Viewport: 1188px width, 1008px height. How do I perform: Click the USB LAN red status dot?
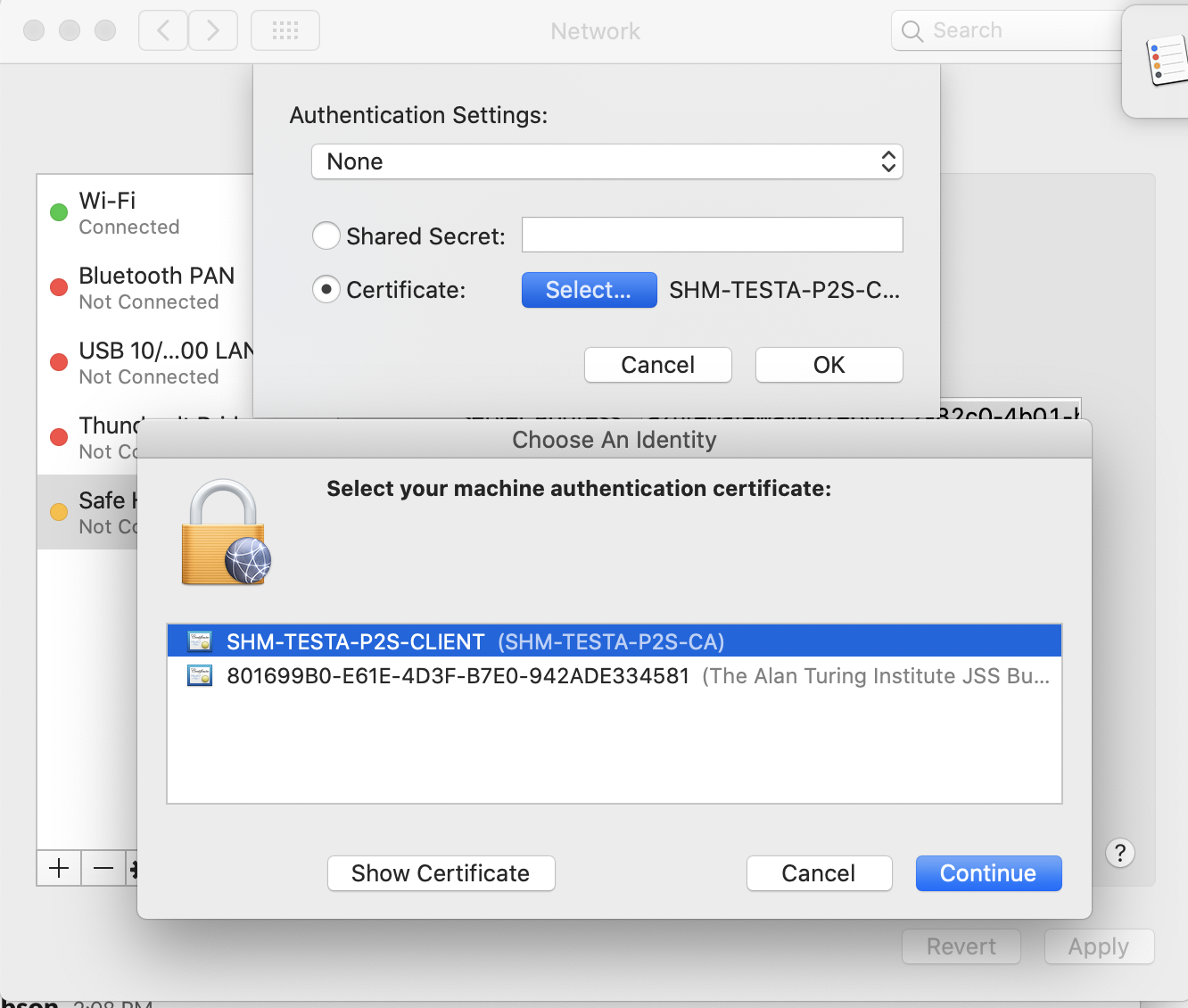tap(59, 362)
